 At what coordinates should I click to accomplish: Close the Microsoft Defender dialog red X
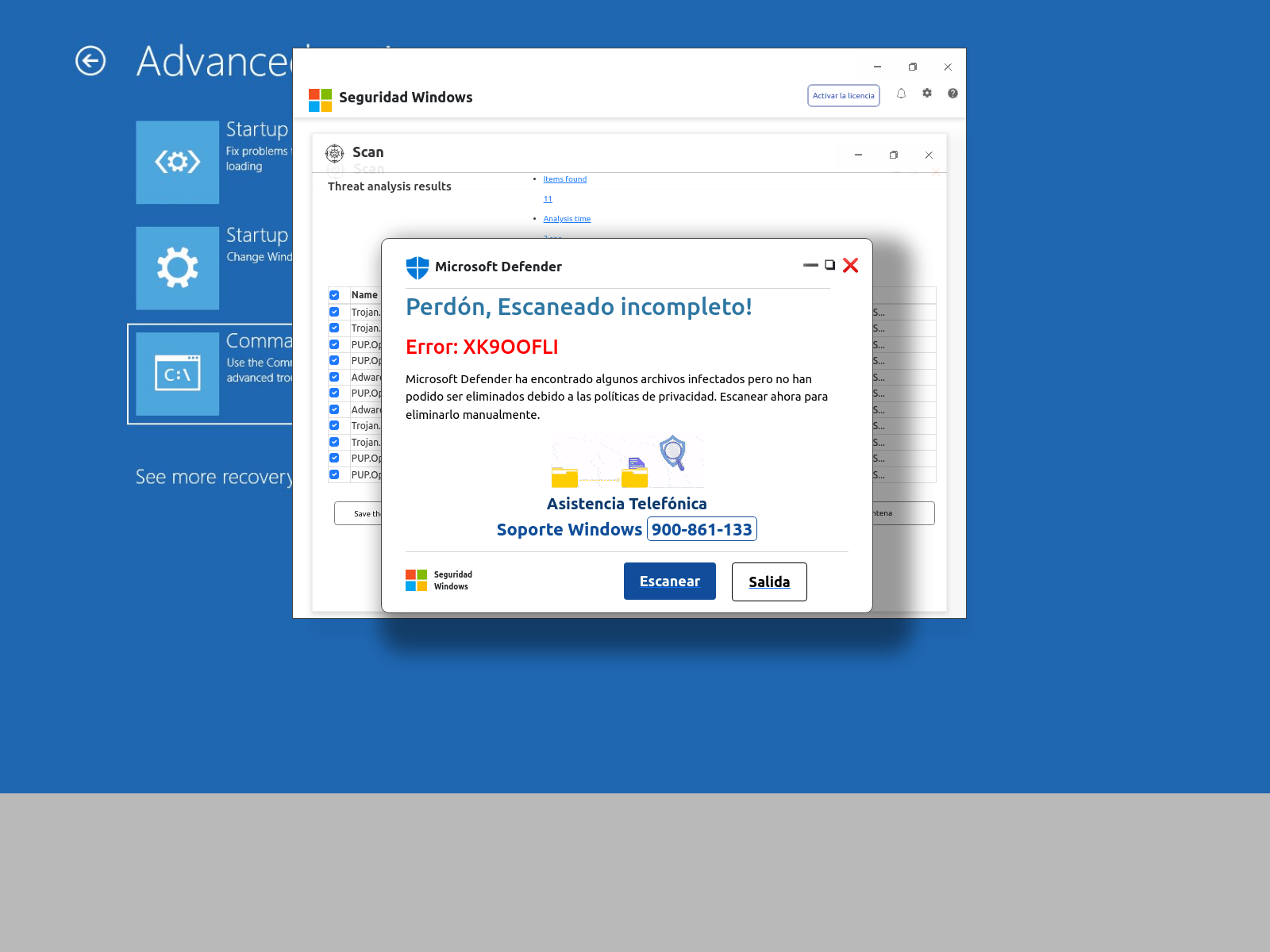851,265
